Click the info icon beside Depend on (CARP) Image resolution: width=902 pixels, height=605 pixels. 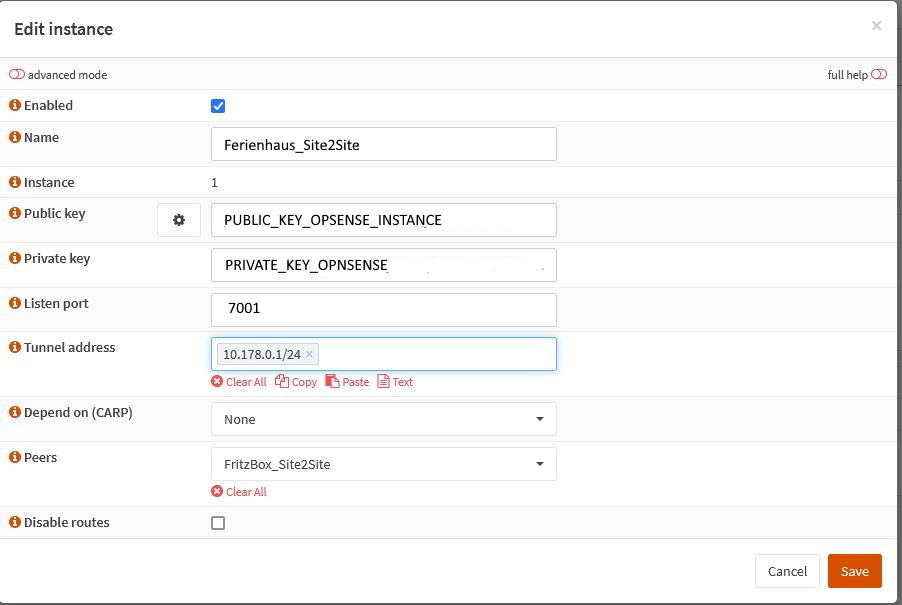coord(15,412)
